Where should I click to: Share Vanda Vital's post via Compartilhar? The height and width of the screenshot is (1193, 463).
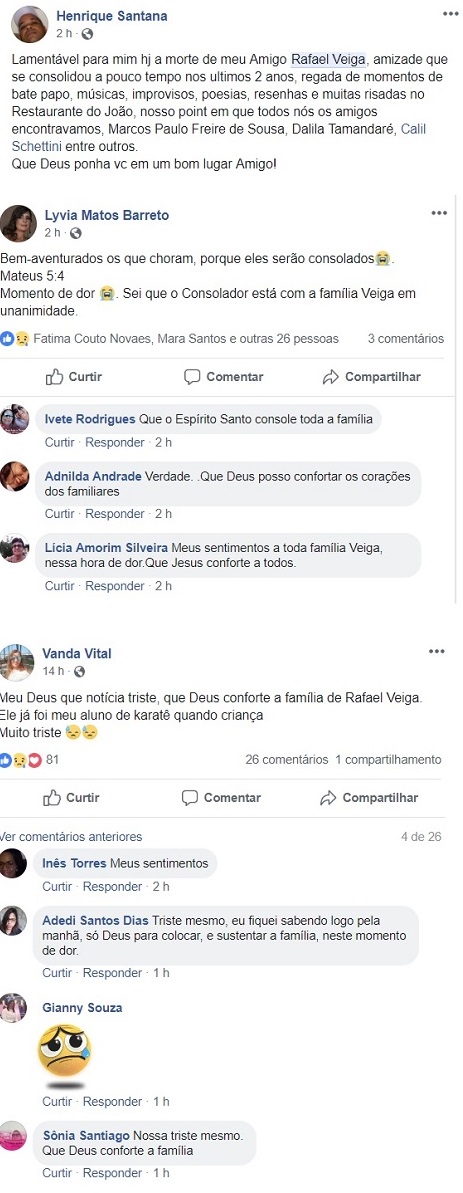pyautogui.click(x=369, y=797)
